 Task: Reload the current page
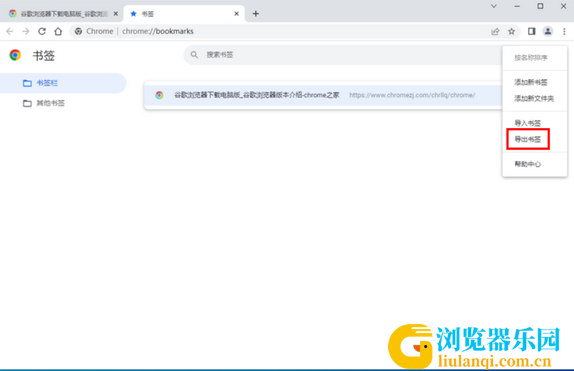click(42, 31)
